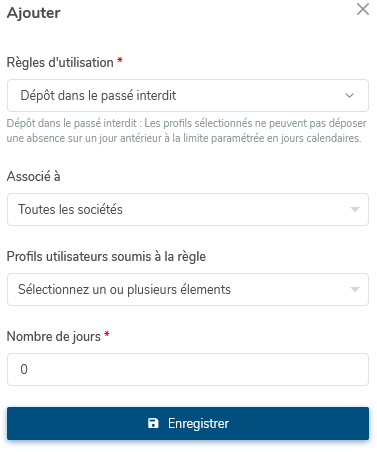Open the Profils utilisateurs soumis à la règle selector
Image resolution: width=377 pixels, height=452 pixels.
point(188,289)
